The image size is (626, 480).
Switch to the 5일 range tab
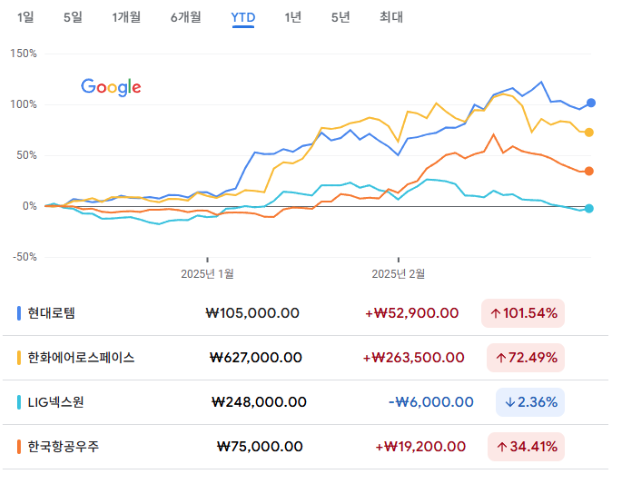point(73,17)
